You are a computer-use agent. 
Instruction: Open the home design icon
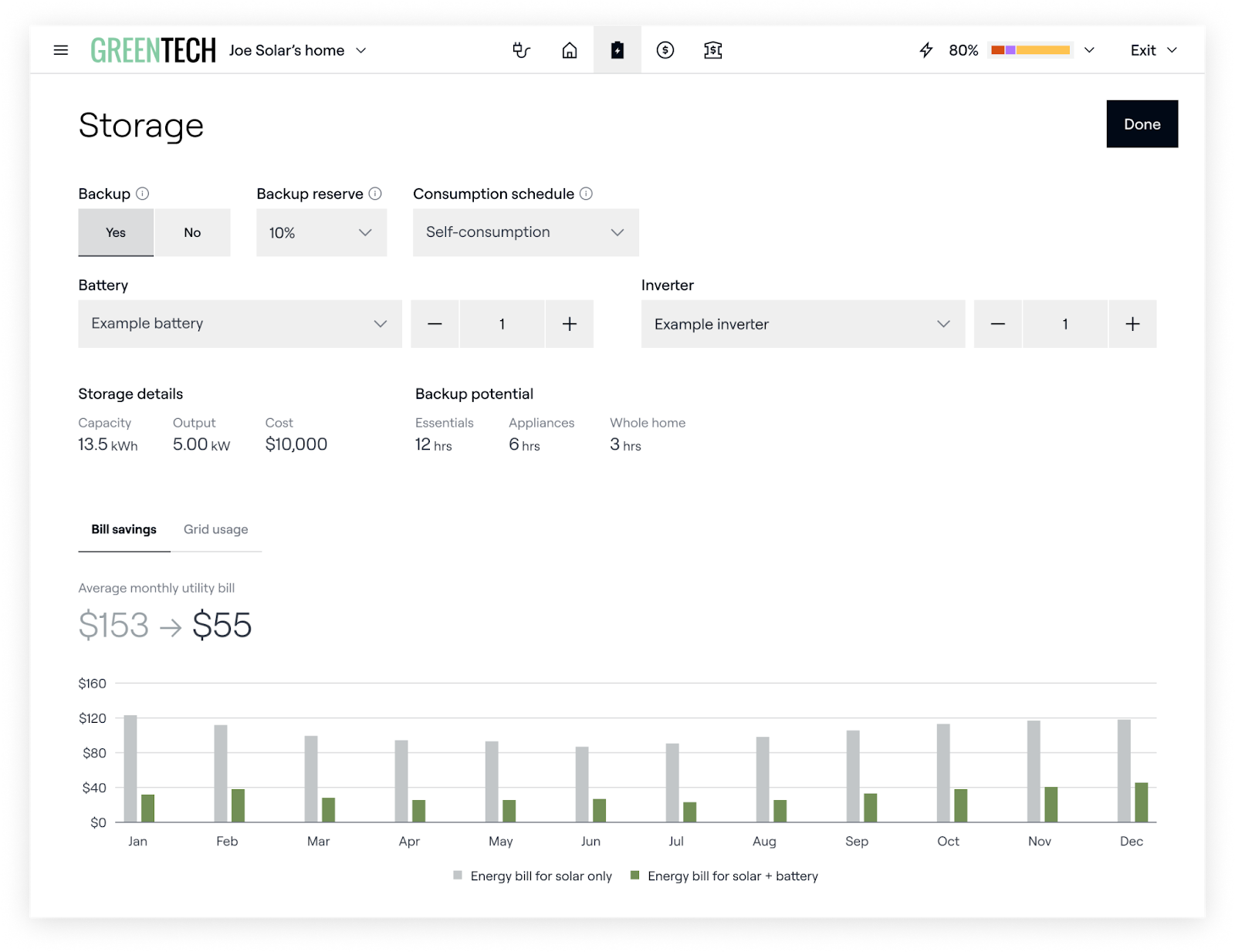[x=570, y=50]
